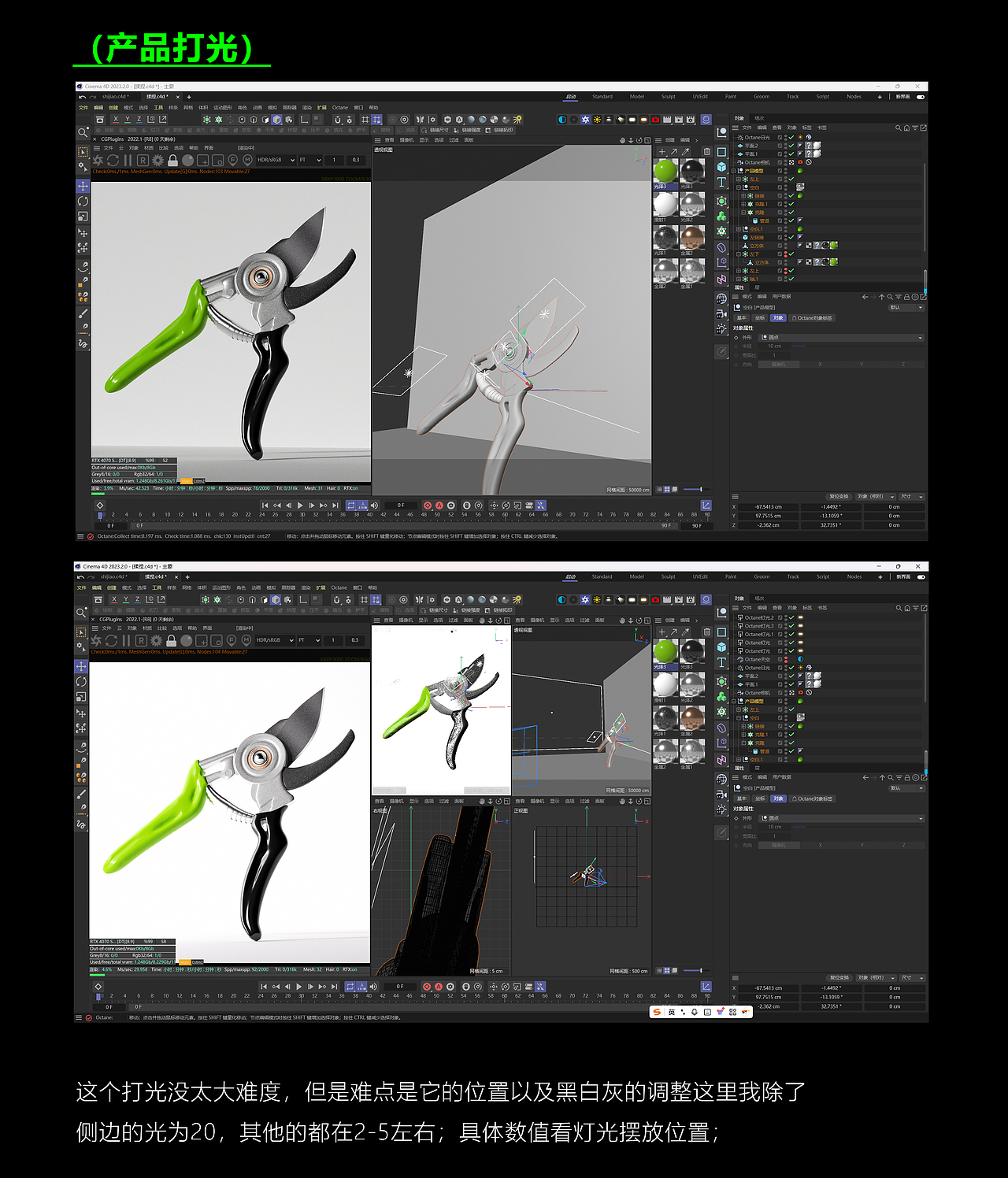
Task: Play animation in upper window timeline
Action: coord(300,506)
